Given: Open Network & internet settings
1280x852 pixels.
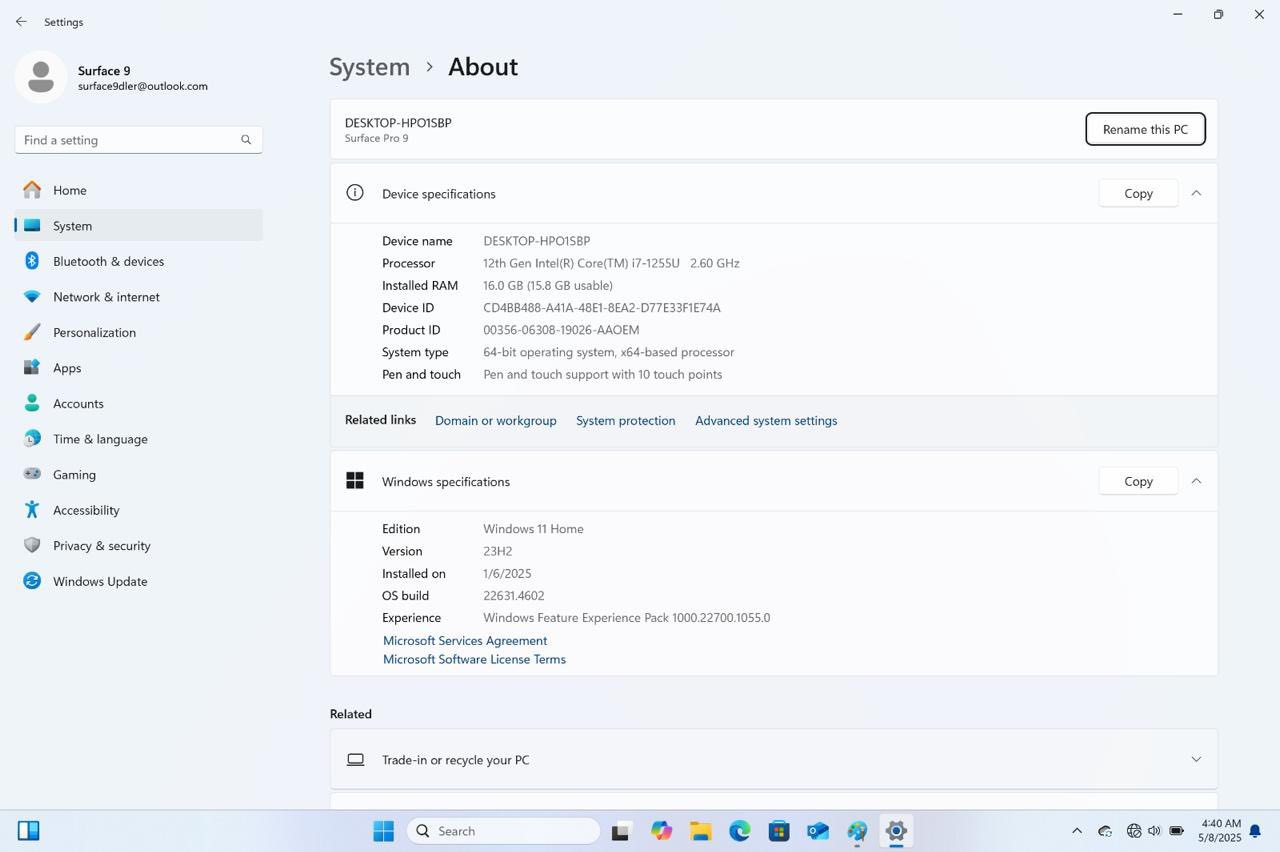Looking at the screenshot, I should (x=139, y=297).
